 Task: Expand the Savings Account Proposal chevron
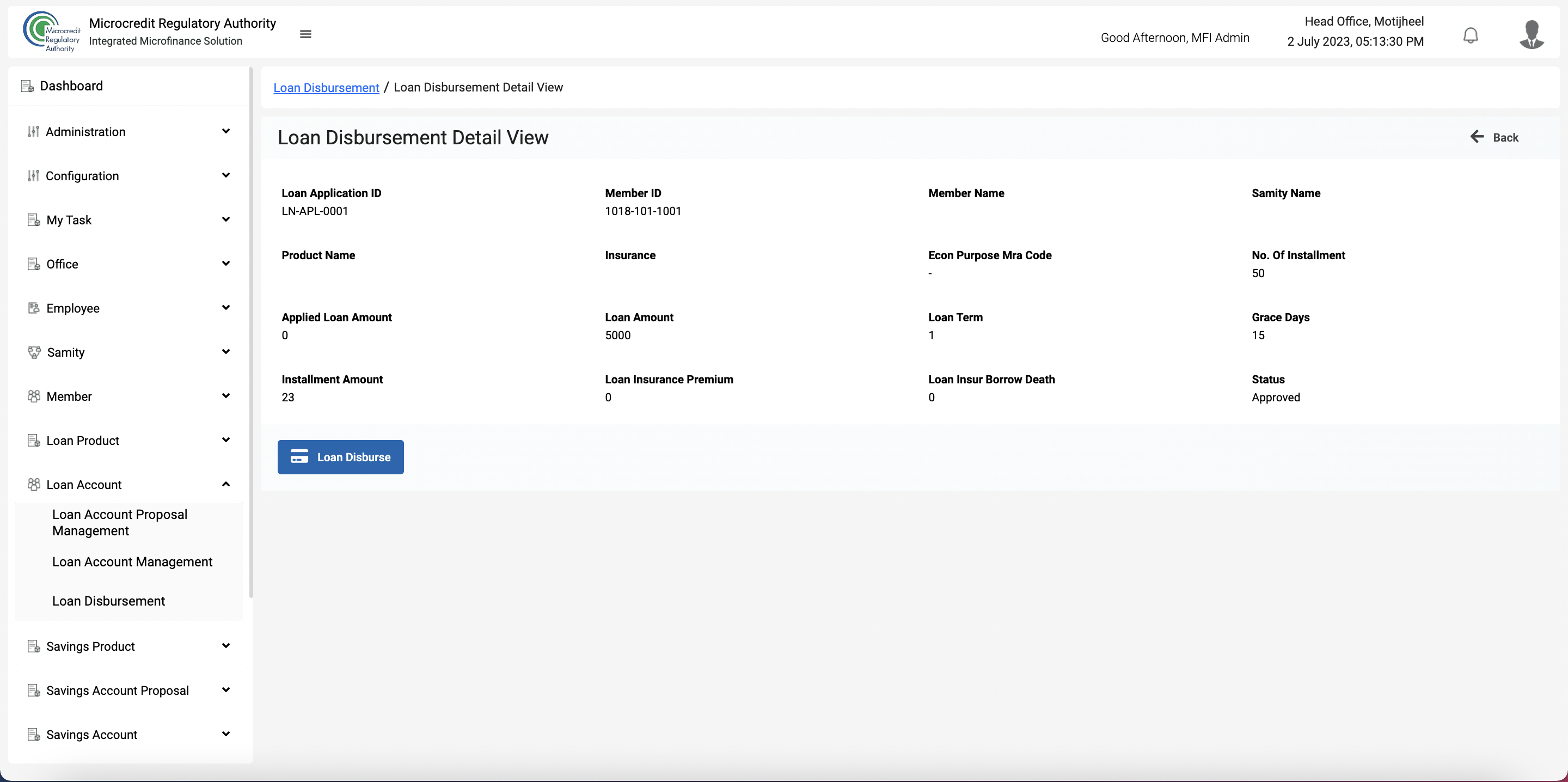tap(226, 689)
